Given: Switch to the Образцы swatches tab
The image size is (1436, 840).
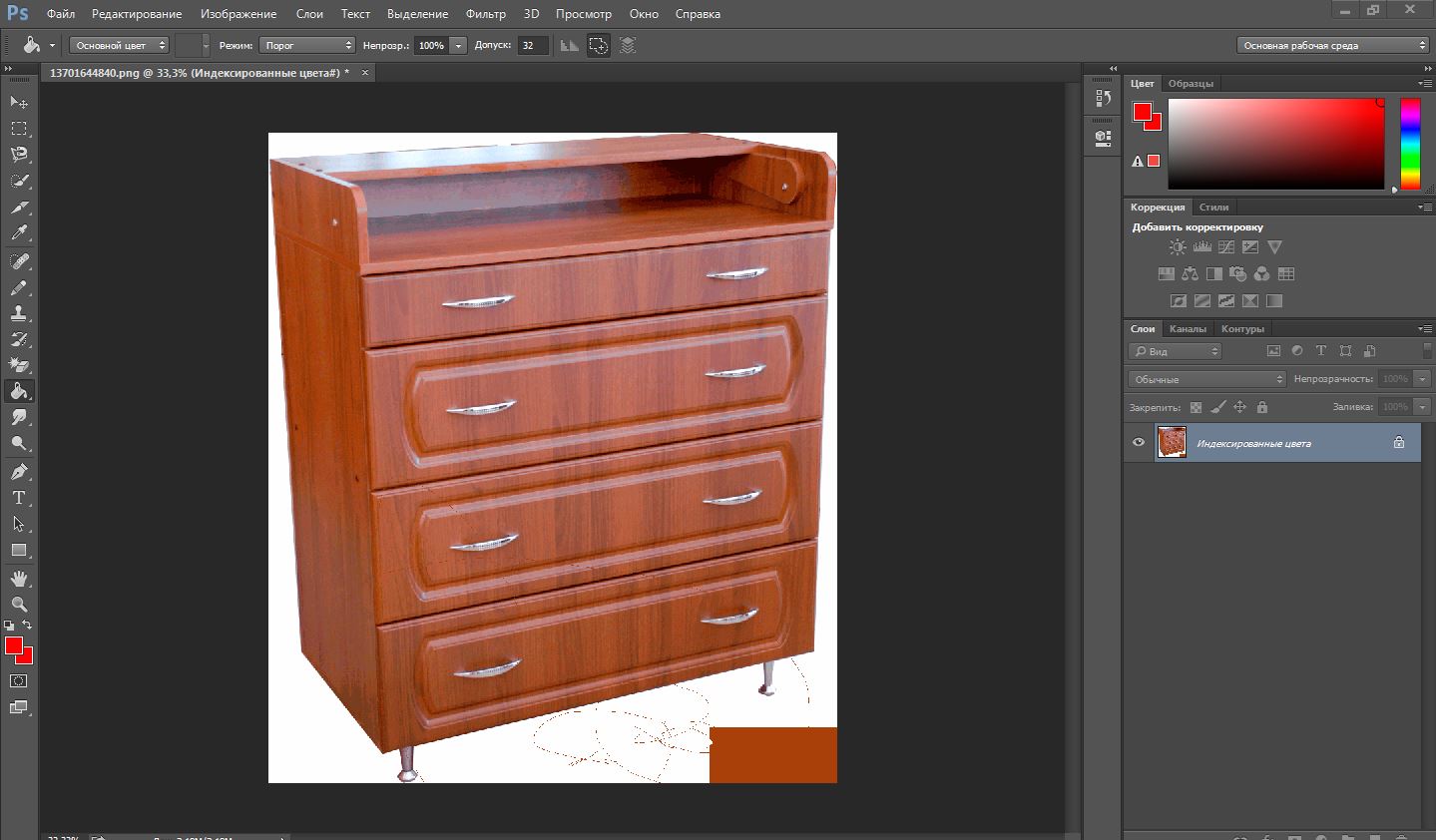Looking at the screenshot, I should point(1191,84).
